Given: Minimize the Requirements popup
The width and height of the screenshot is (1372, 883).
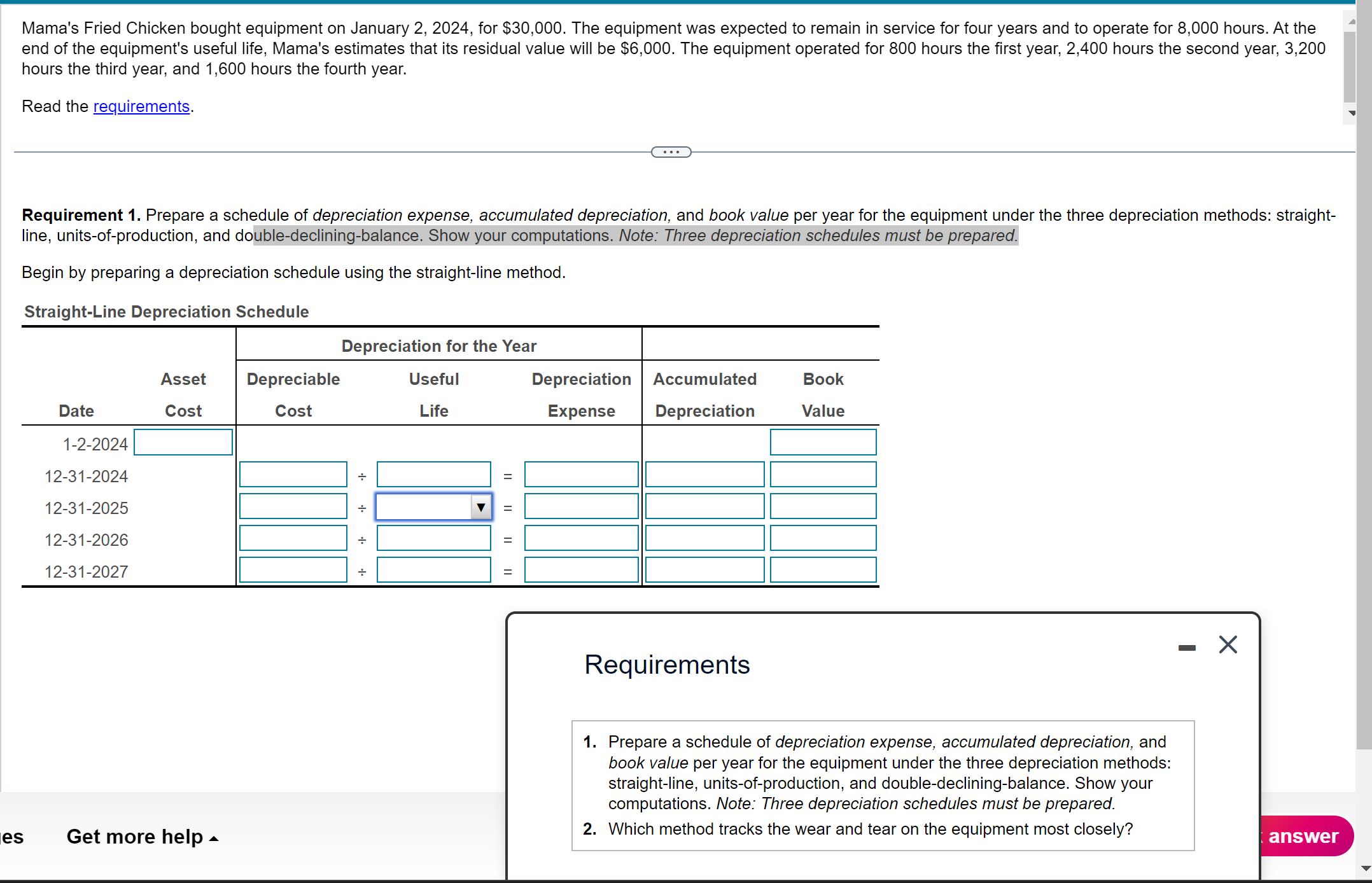Looking at the screenshot, I should pyautogui.click(x=1187, y=648).
